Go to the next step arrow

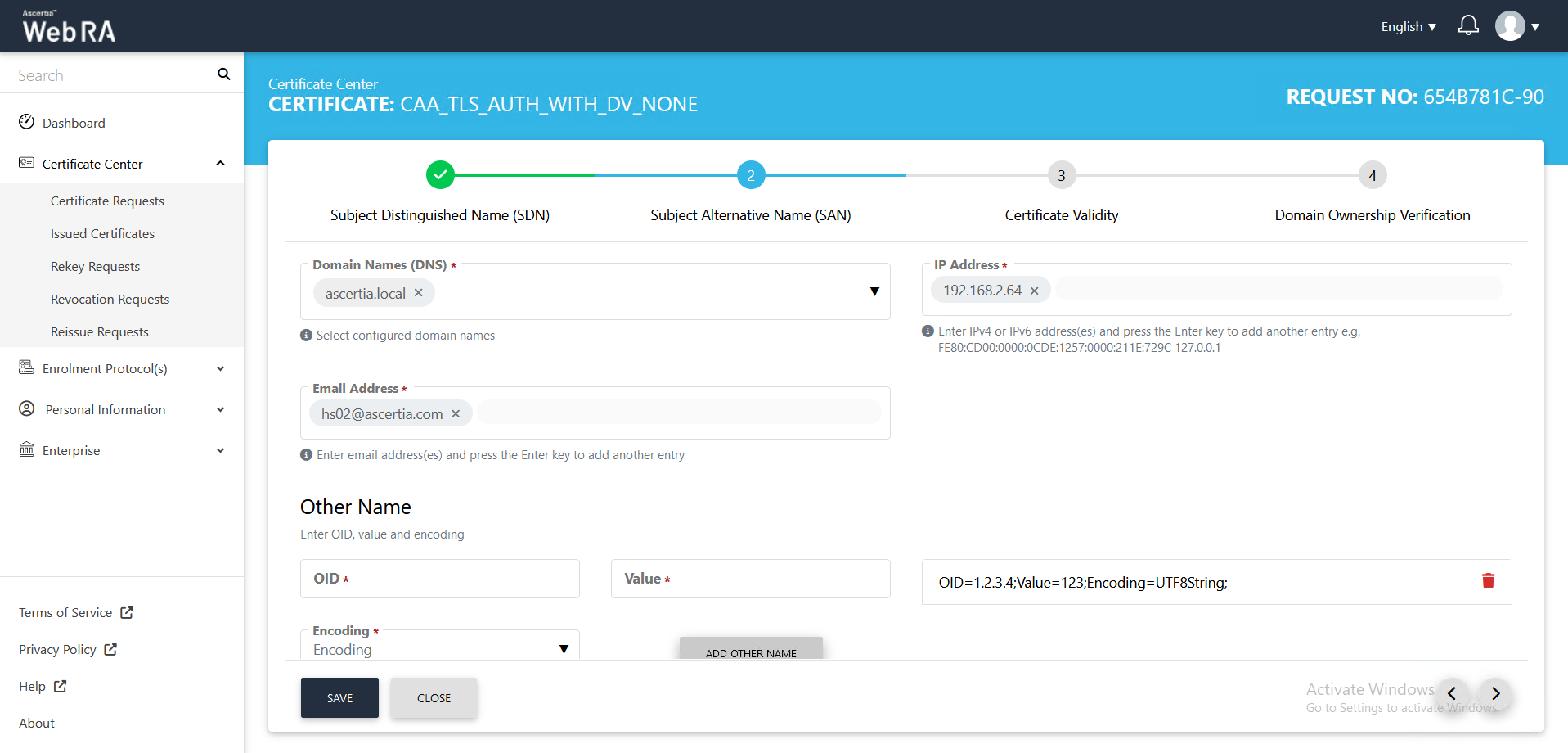coord(1495,693)
